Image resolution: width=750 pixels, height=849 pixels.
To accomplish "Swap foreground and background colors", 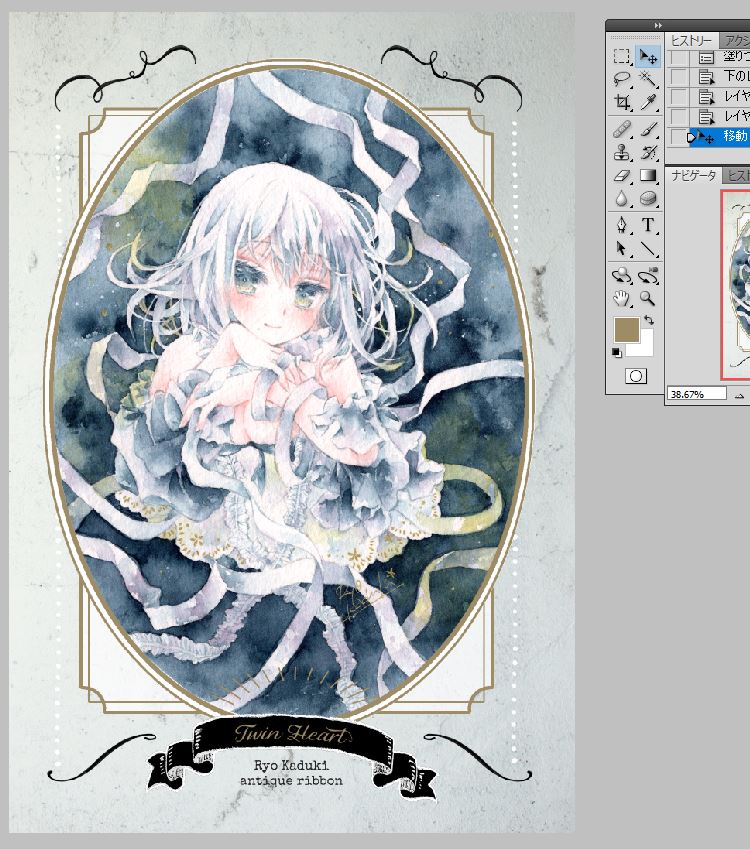I will [x=649, y=321].
